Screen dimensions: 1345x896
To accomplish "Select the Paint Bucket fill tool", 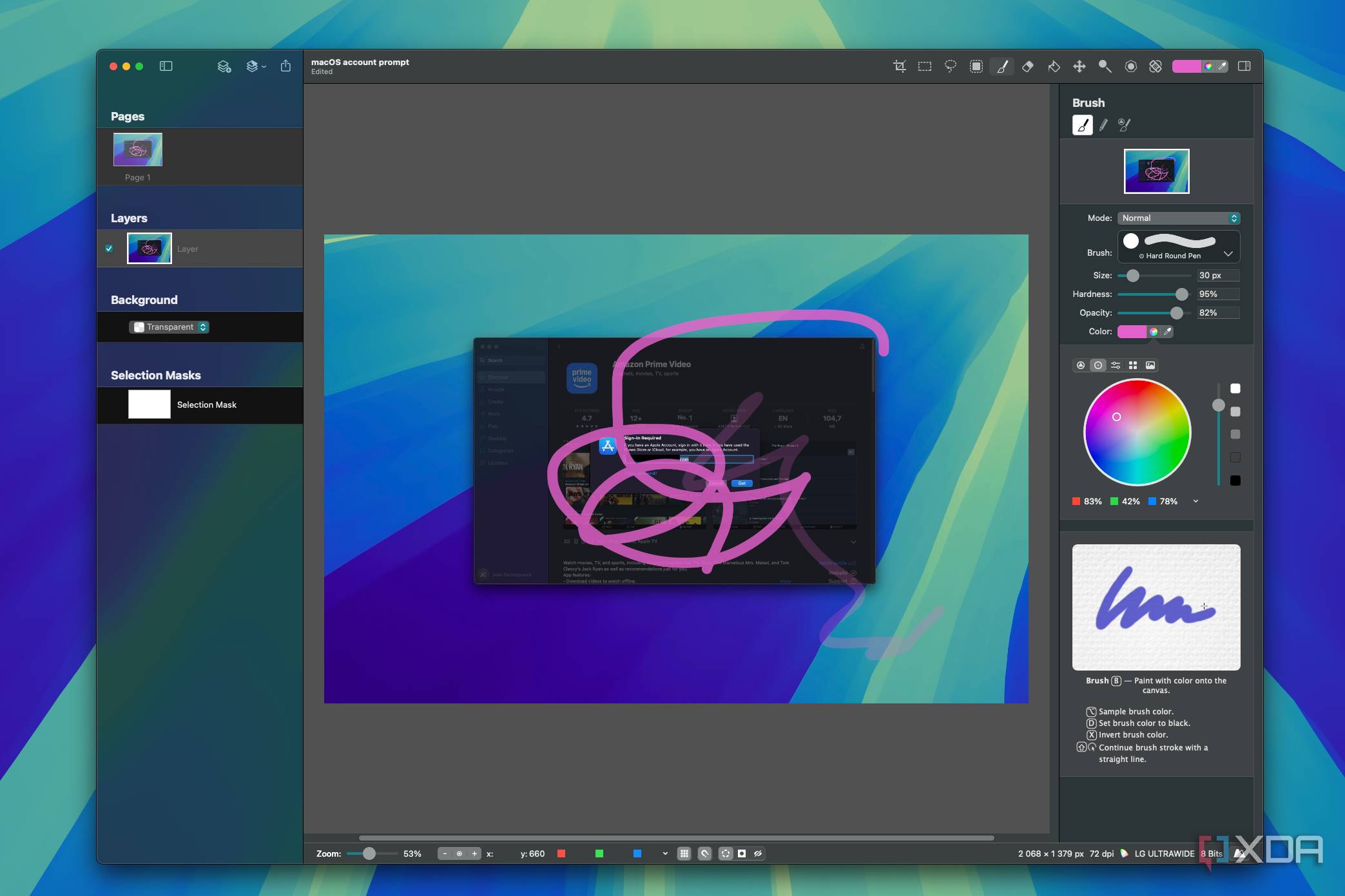I will 1054,66.
